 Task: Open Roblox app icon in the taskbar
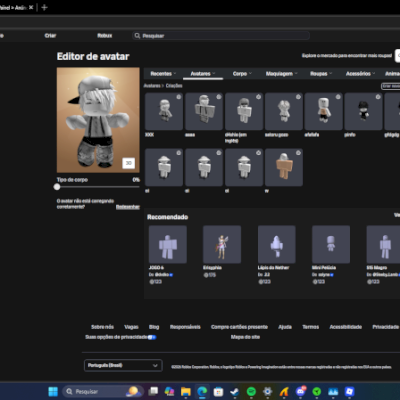click(x=349, y=391)
